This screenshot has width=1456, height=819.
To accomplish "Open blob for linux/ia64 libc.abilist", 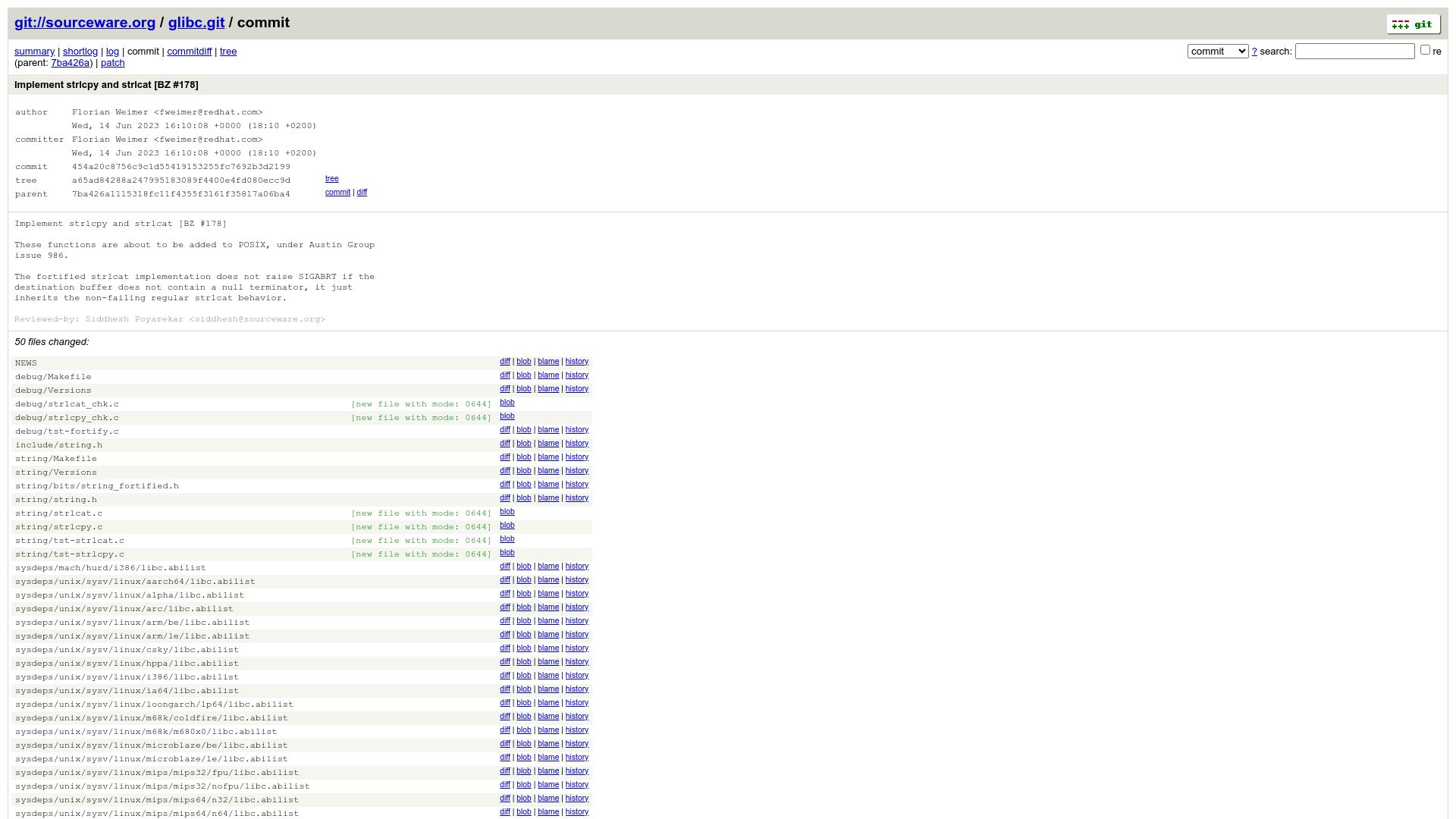I will click(524, 689).
